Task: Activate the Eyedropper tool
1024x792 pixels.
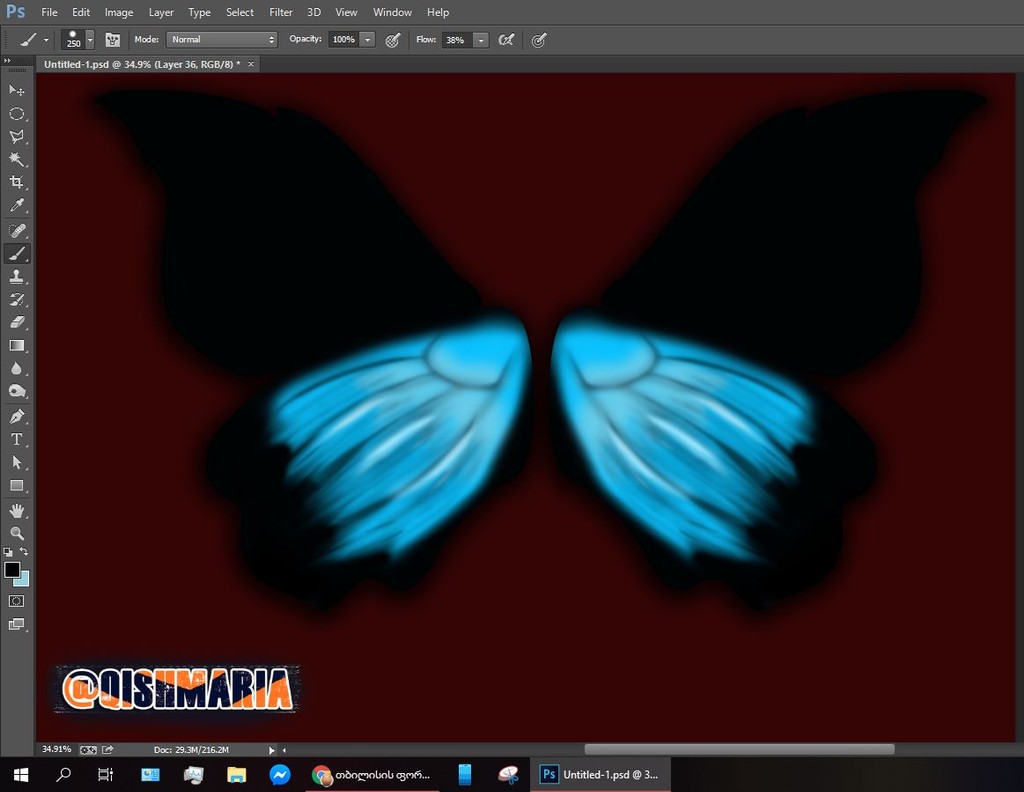Action: 17,206
